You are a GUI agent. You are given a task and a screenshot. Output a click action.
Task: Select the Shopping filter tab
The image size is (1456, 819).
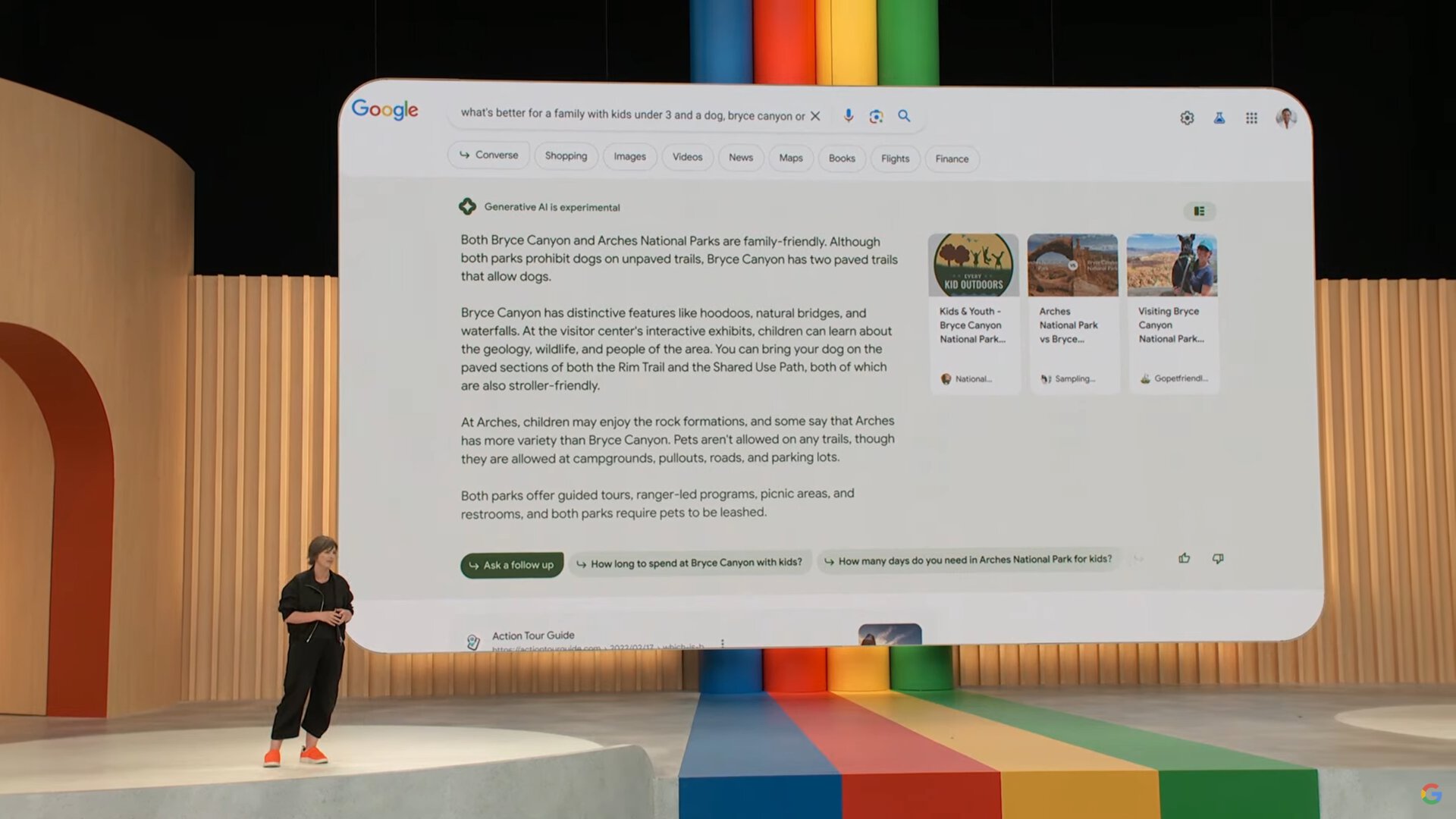(x=565, y=157)
